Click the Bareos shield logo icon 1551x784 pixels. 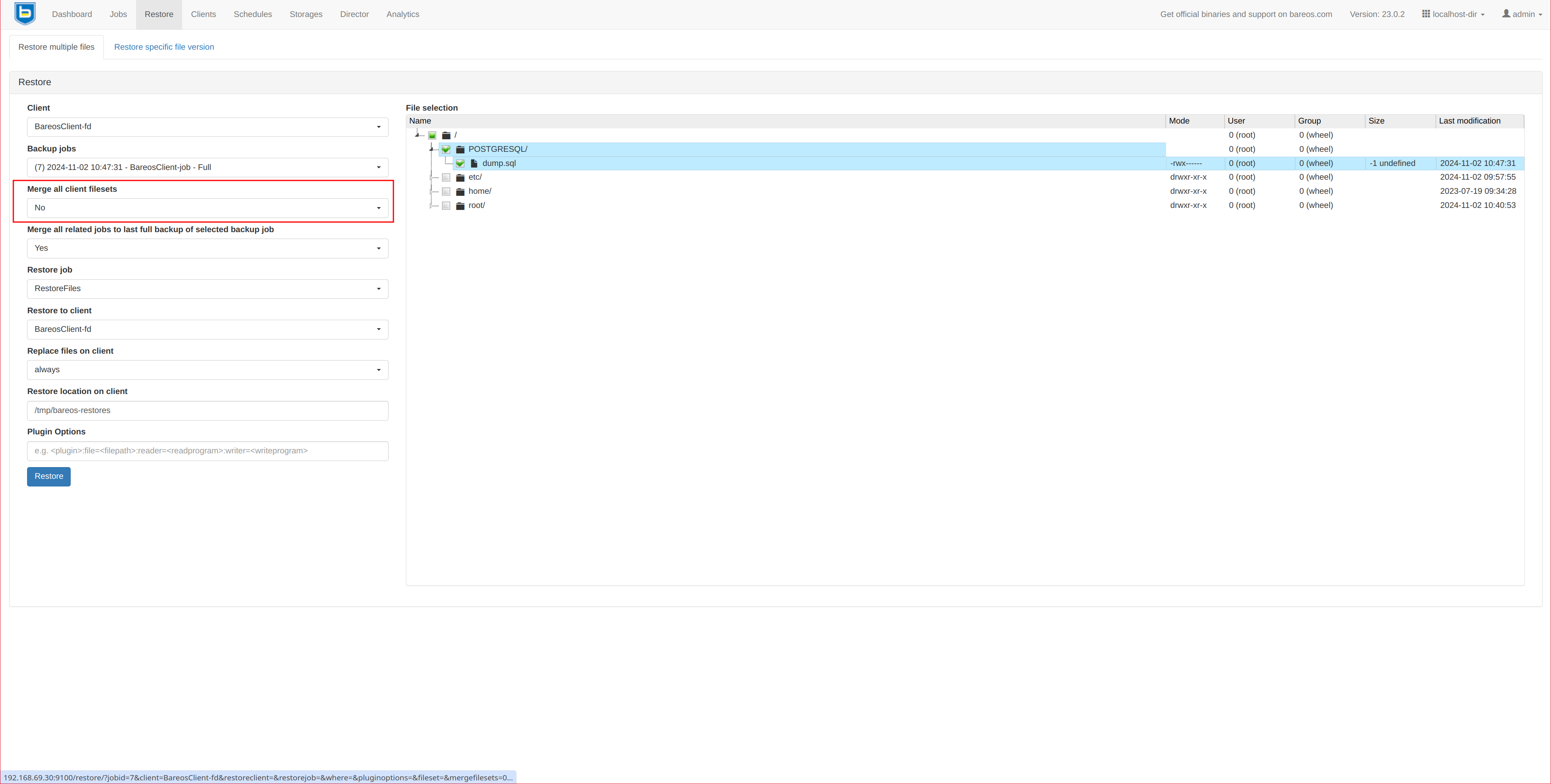coord(25,14)
